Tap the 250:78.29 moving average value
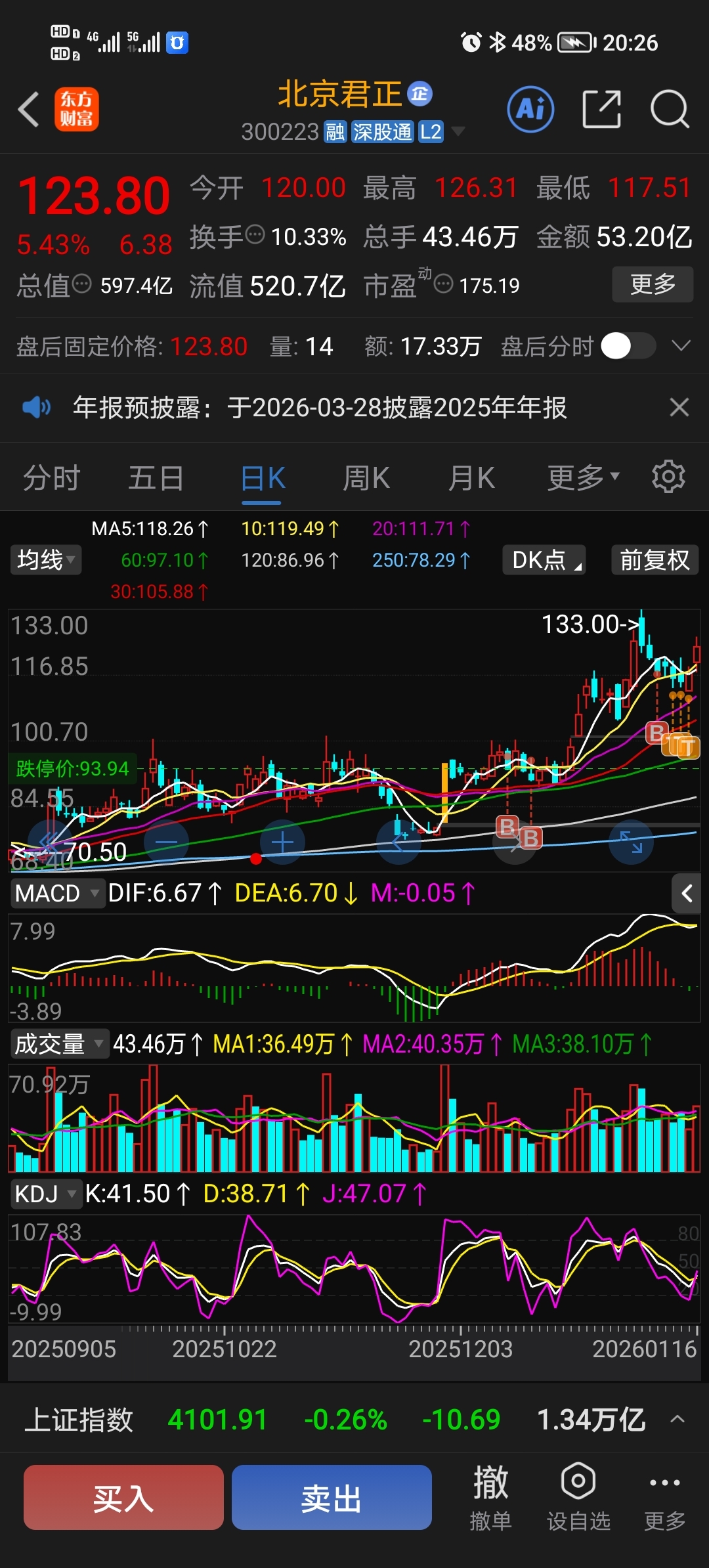The image size is (709, 1568). (421, 560)
